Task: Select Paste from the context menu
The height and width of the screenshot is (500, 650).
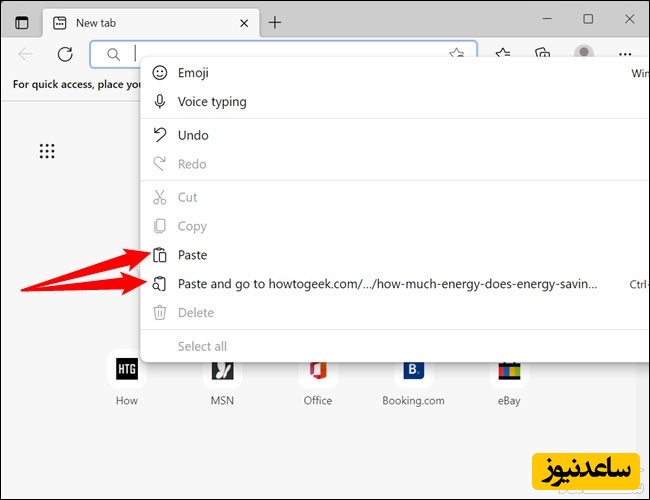Action: click(x=192, y=255)
